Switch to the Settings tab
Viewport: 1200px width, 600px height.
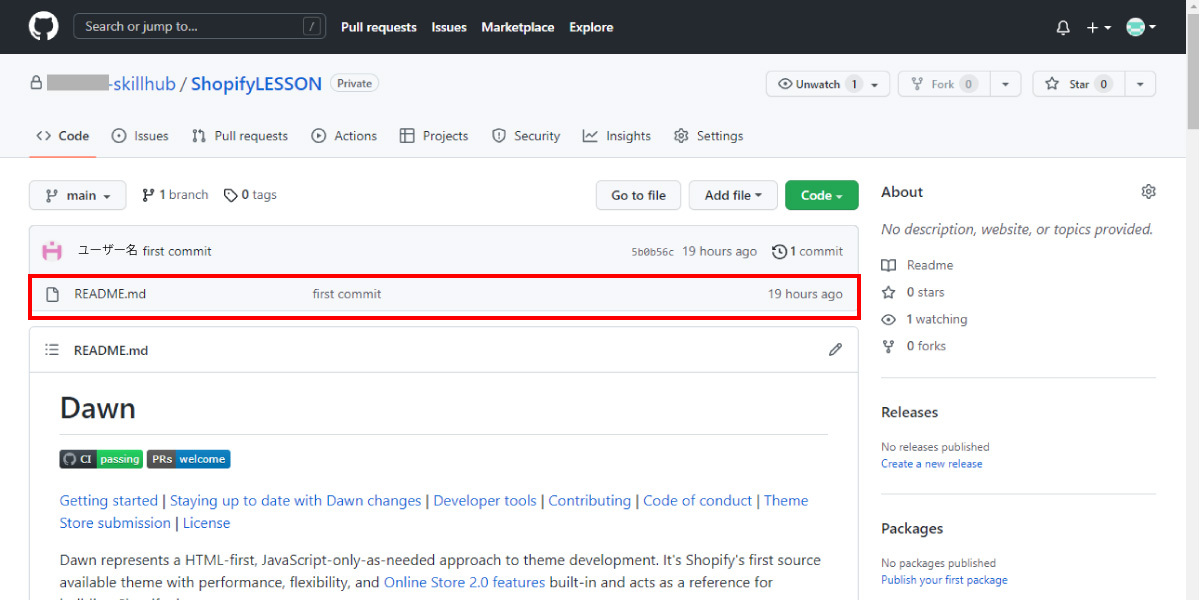[x=709, y=136]
